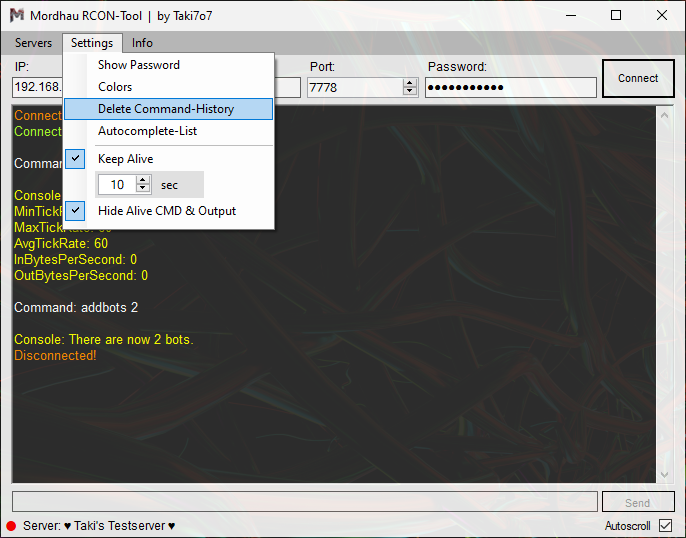
Task: Click the disabled Send button
Action: coord(638,502)
